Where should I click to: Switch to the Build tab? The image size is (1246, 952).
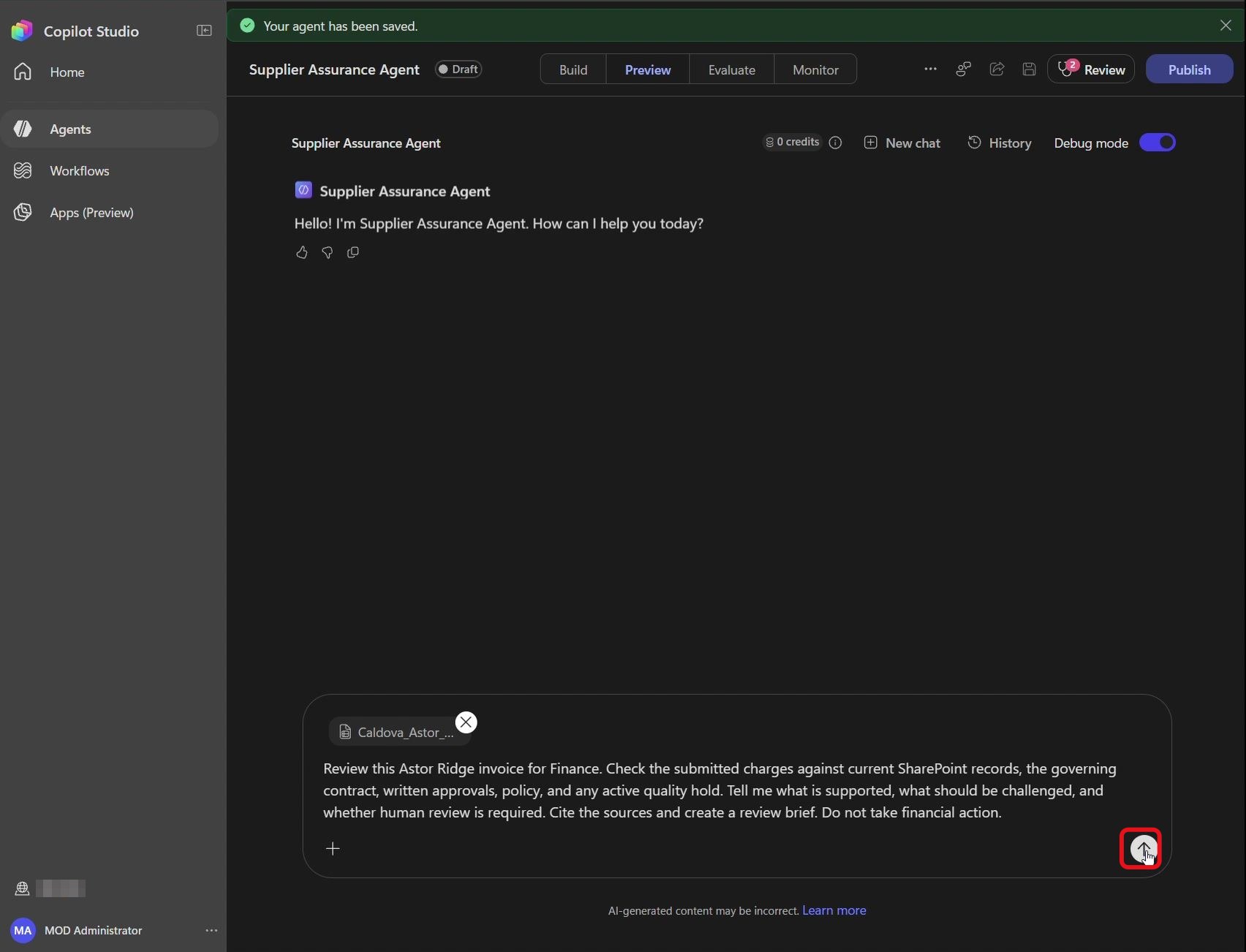573,69
